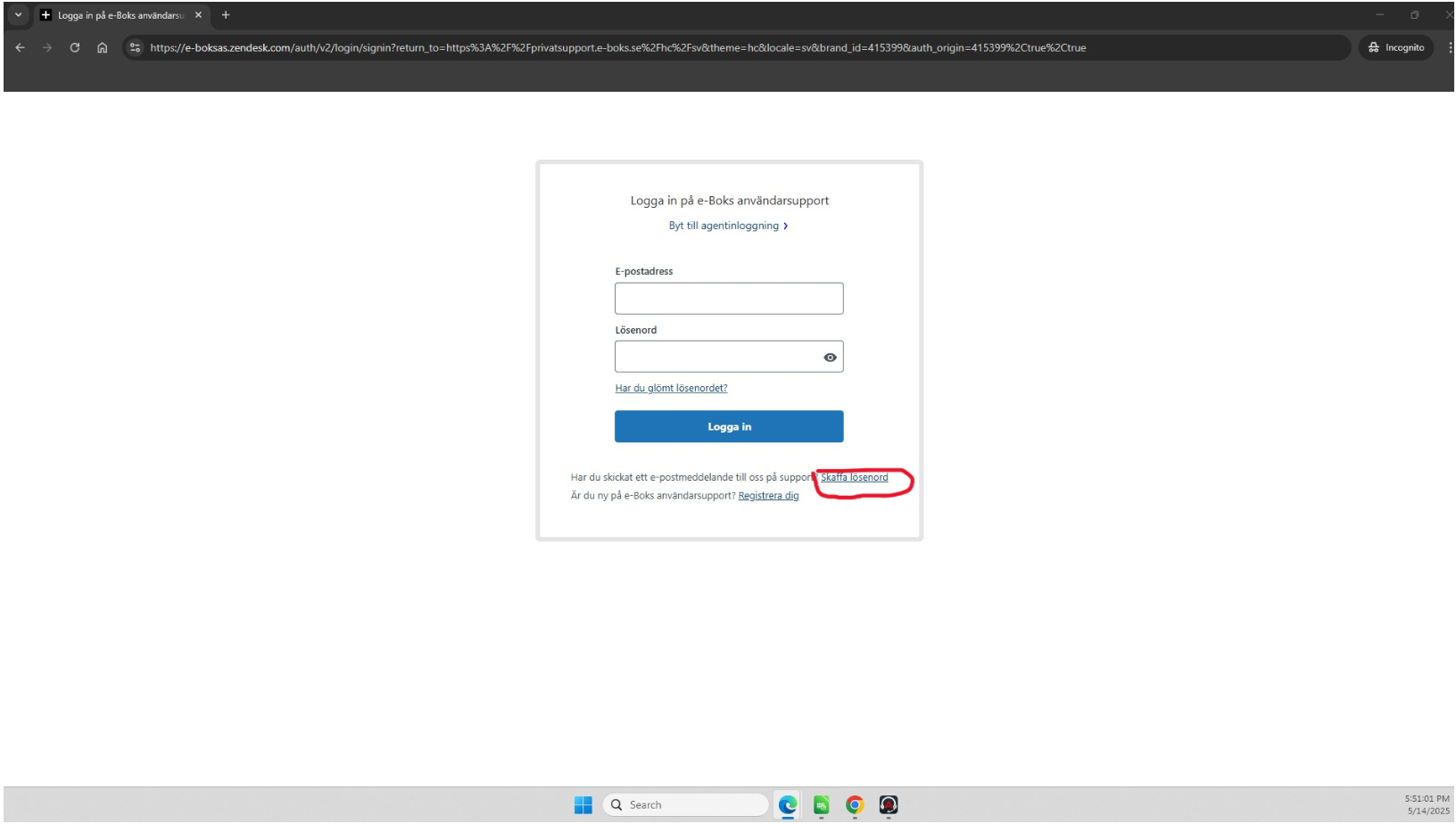Toggle password visibility eye icon

[830, 358]
